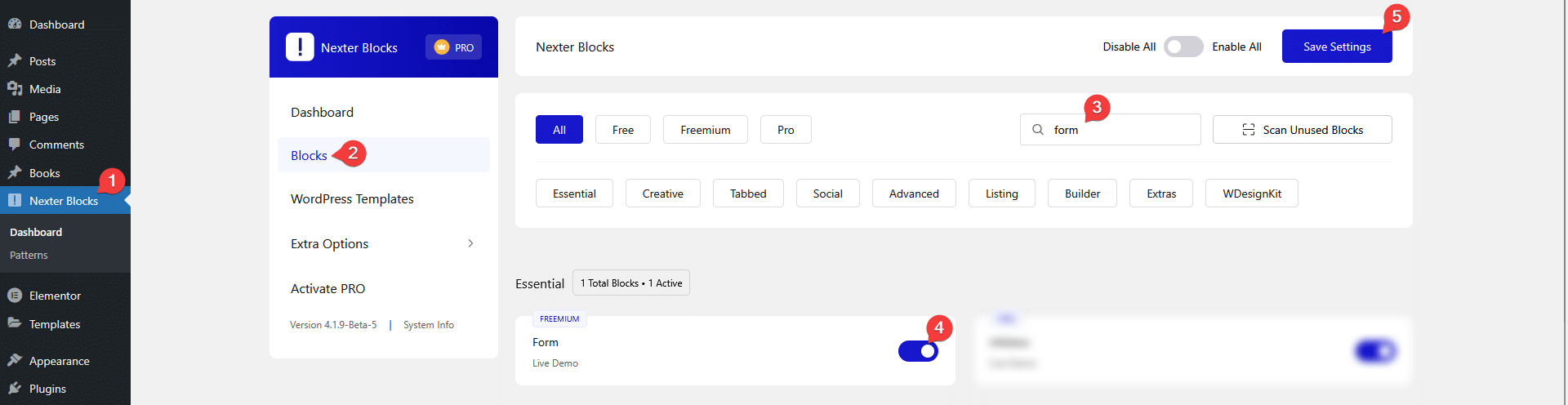Click the Comments bubble icon
Viewport: 1568px width, 405px height.
(15, 145)
